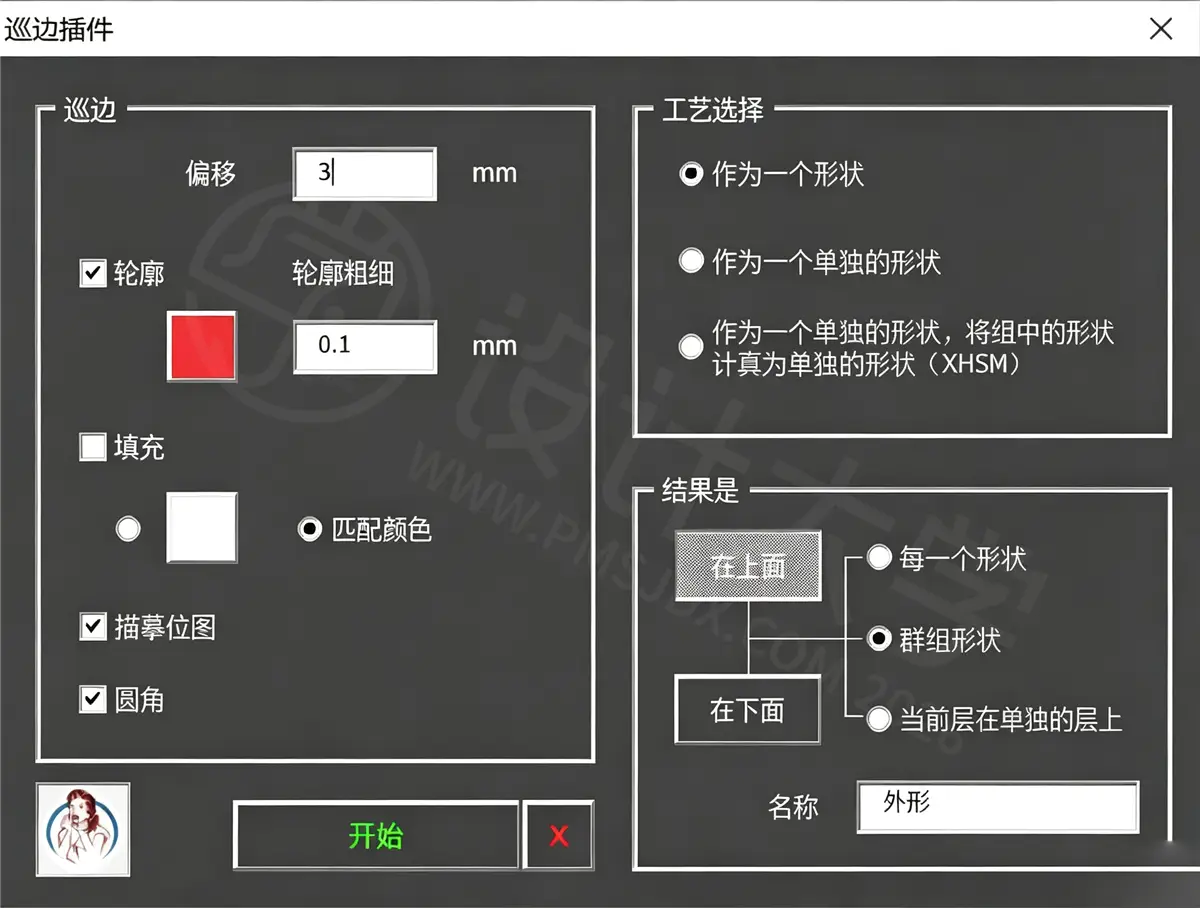Viewport: 1200px width, 908px height.
Task: Open the red outline color swatch
Action: pyautogui.click(x=202, y=345)
